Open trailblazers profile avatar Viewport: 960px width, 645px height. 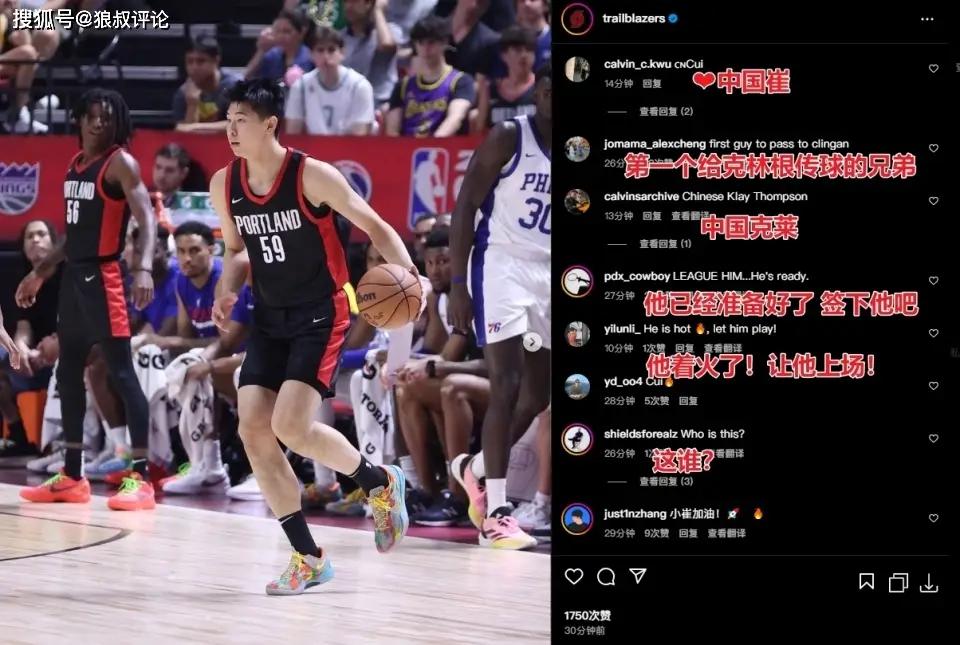coord(577,19)
